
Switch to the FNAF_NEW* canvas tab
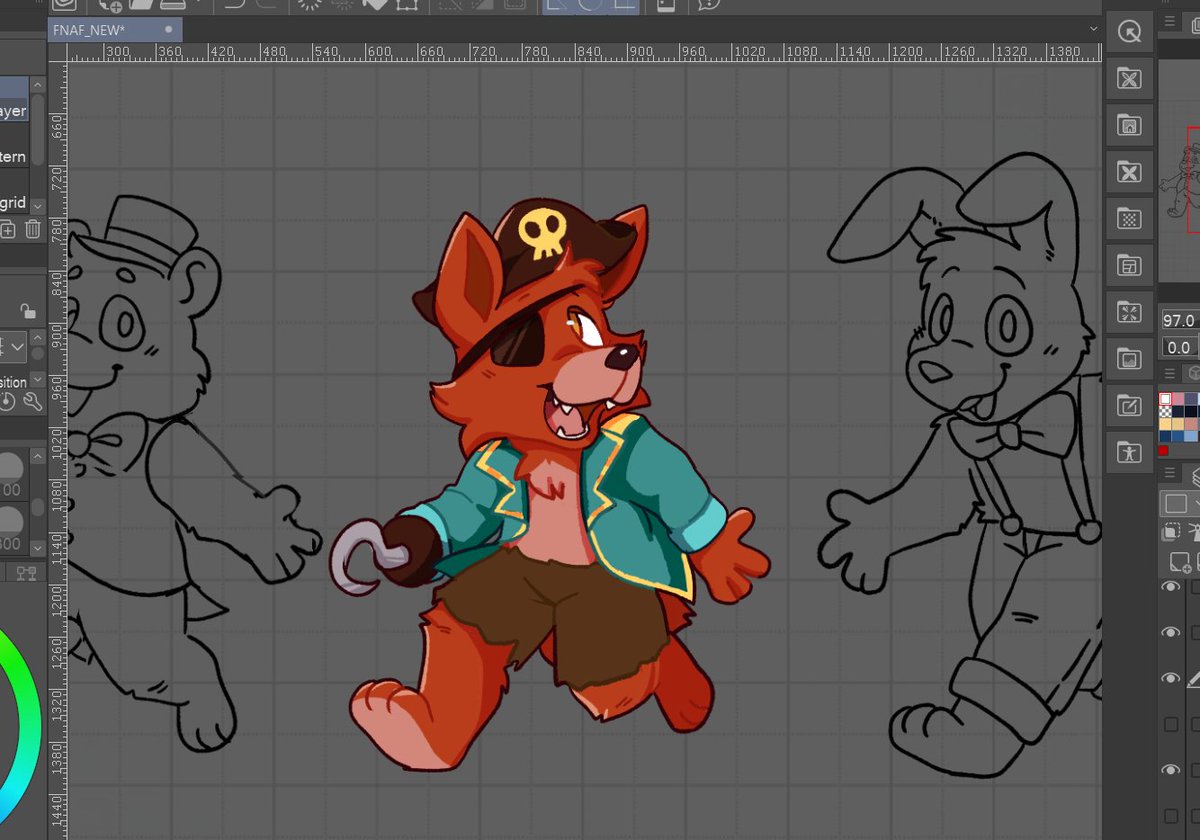115,29
